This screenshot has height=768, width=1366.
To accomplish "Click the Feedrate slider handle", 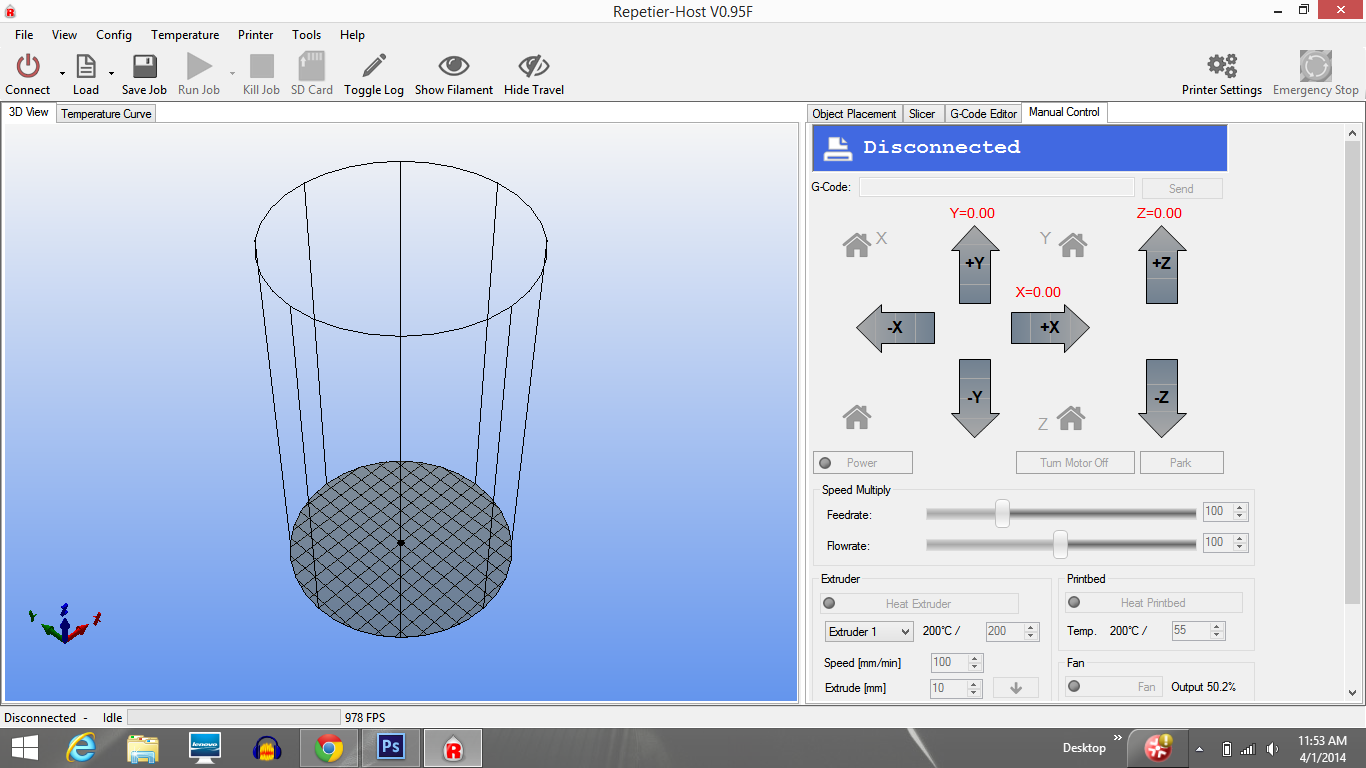I will pos(1002,513).
